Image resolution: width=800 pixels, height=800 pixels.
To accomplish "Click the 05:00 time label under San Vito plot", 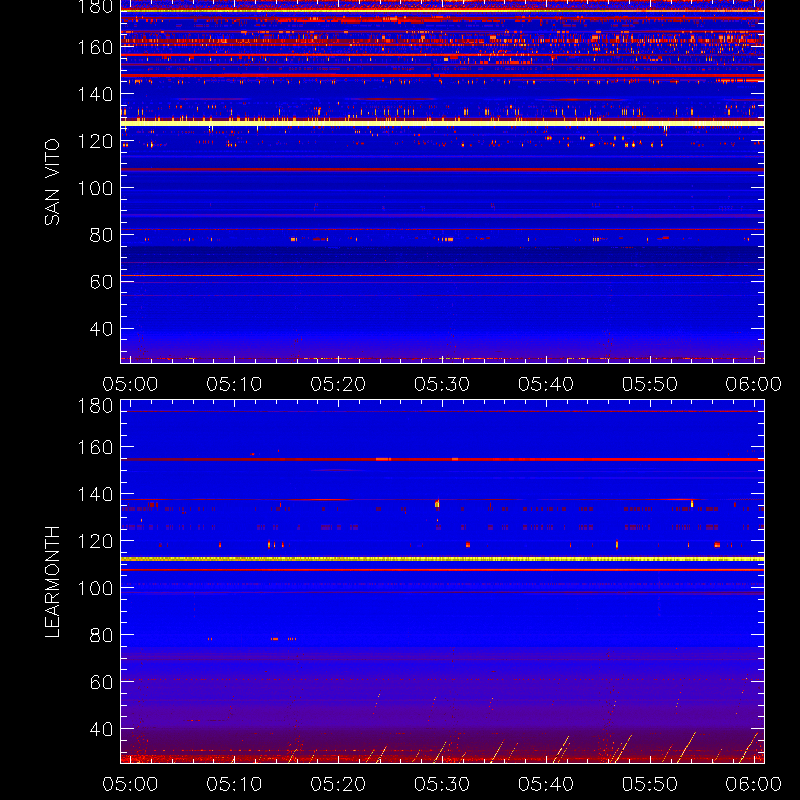I will point(130,384).
